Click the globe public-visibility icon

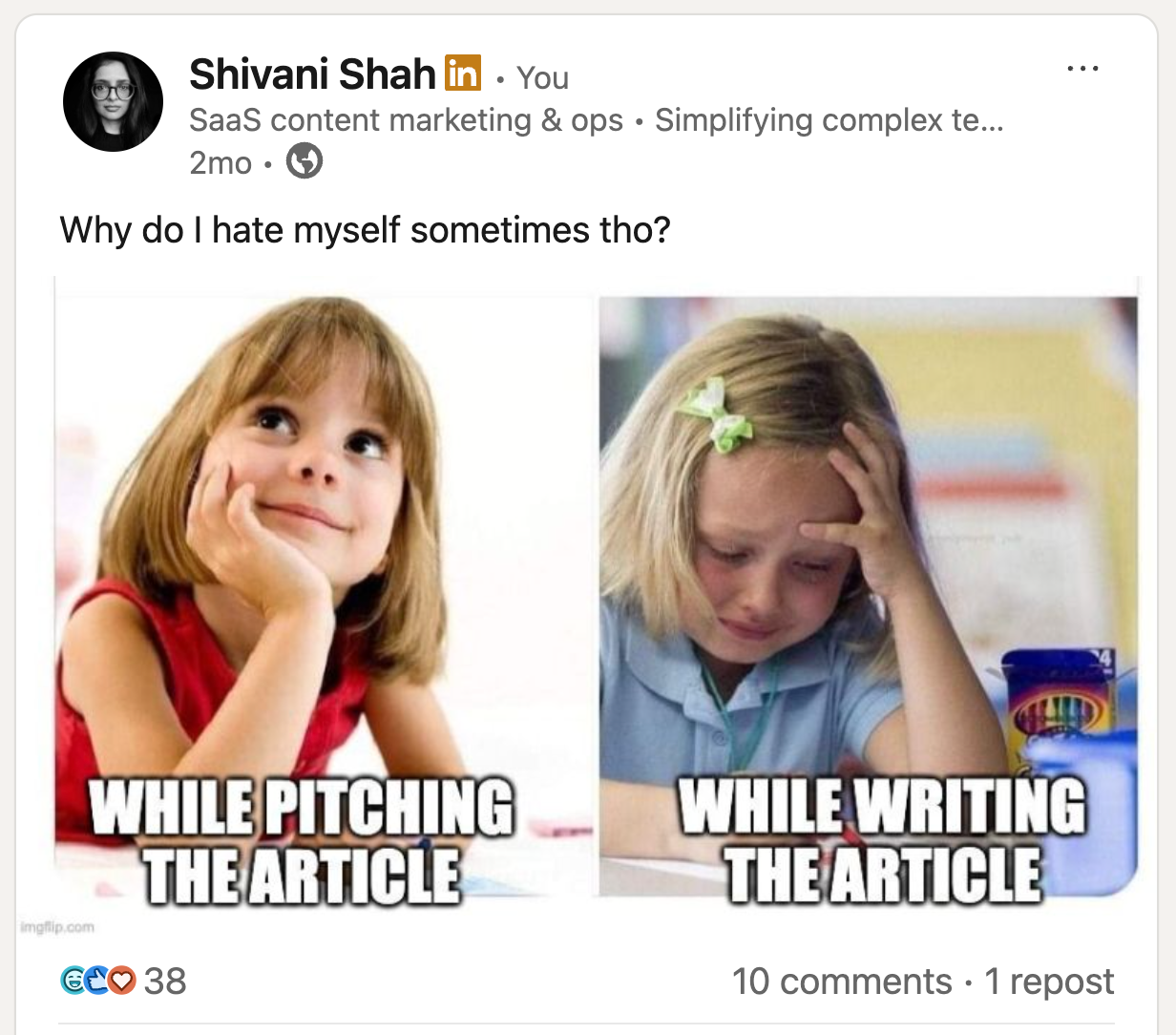tap(304, 160)
